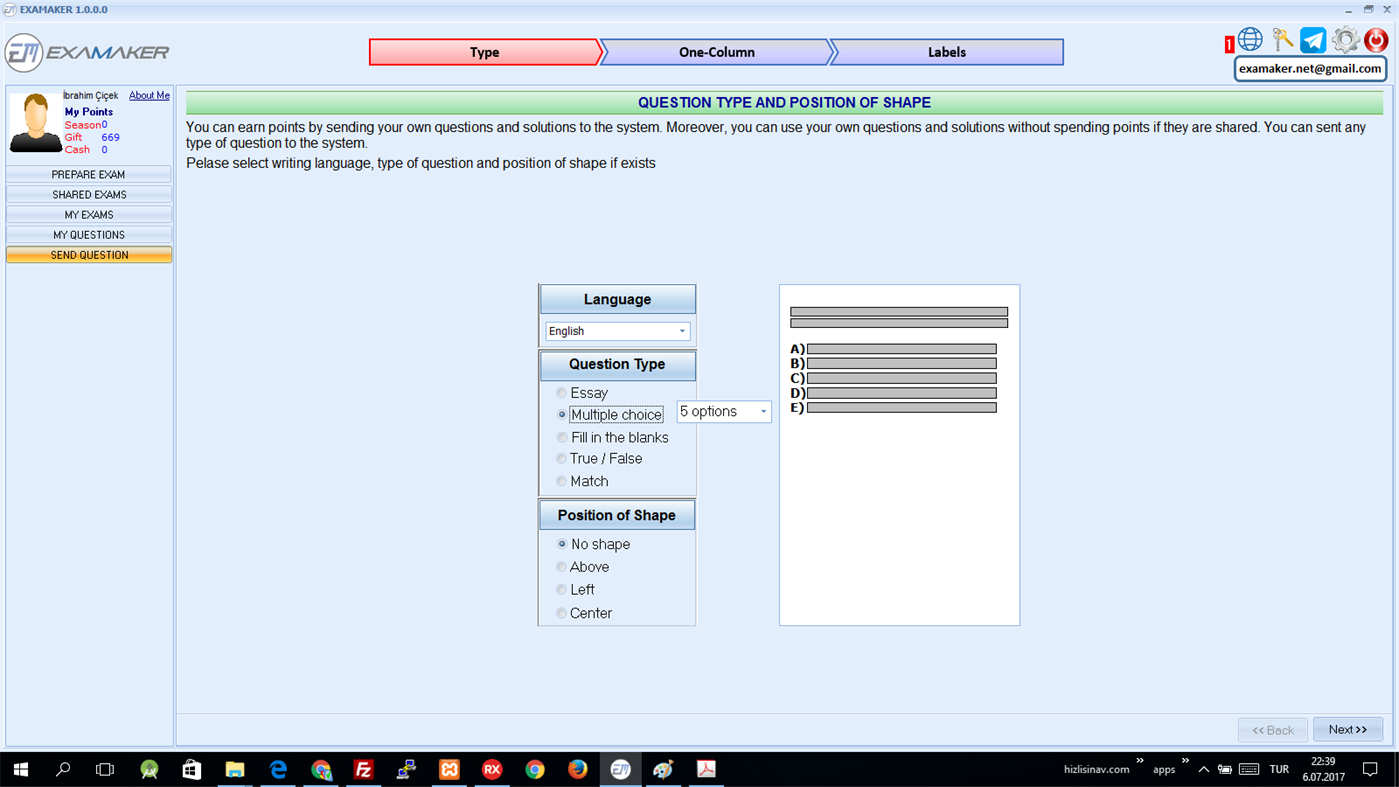The height and width of the screenshot is (787, 1399).
Task: Click the examaker.net@gmail.com email field
Action: pyautogui.click(x=1309, y=68)
